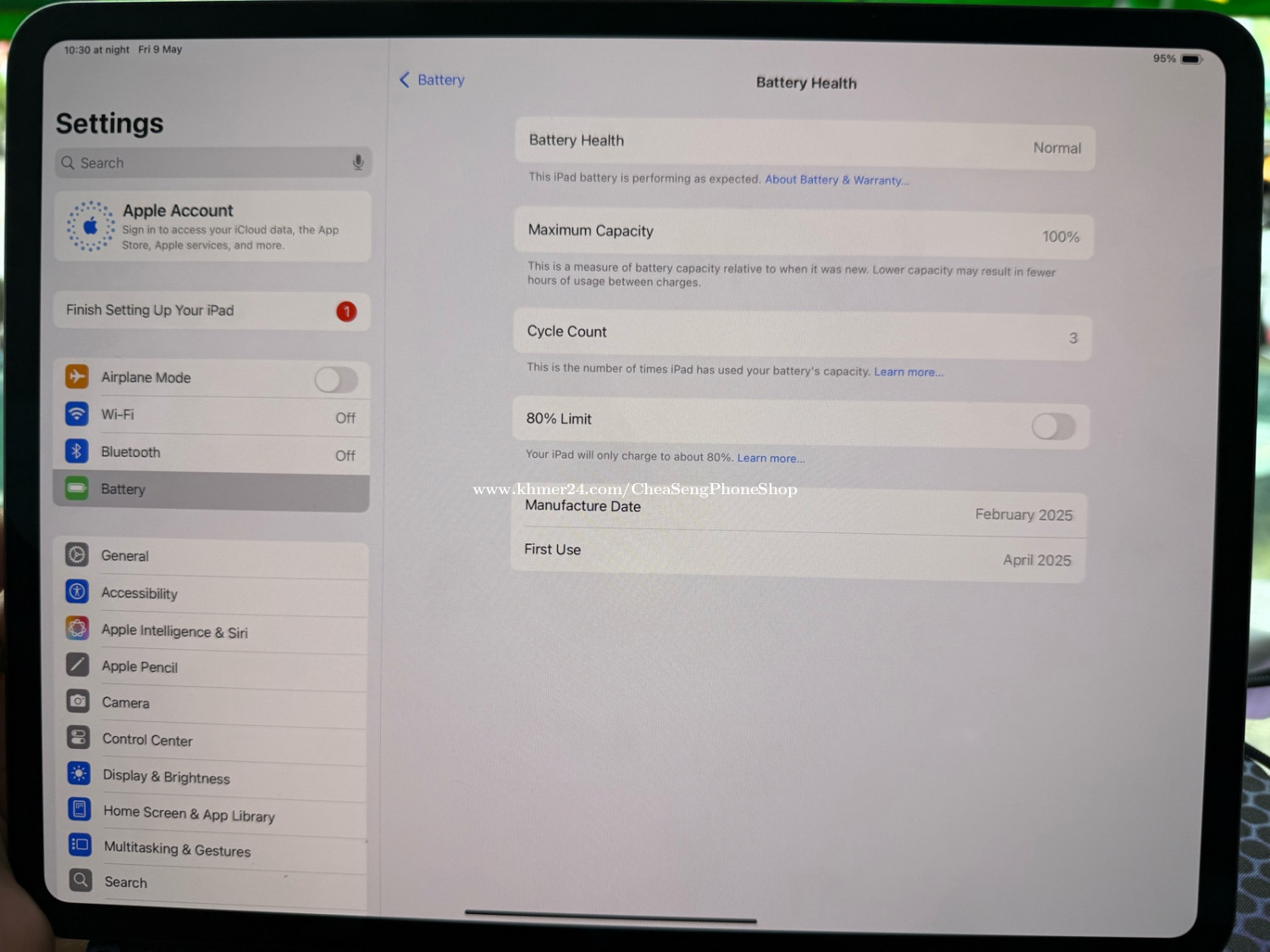Tap the Control Center icon
The width and height of the screenshot is (1270, 952).
coord(79,737)
